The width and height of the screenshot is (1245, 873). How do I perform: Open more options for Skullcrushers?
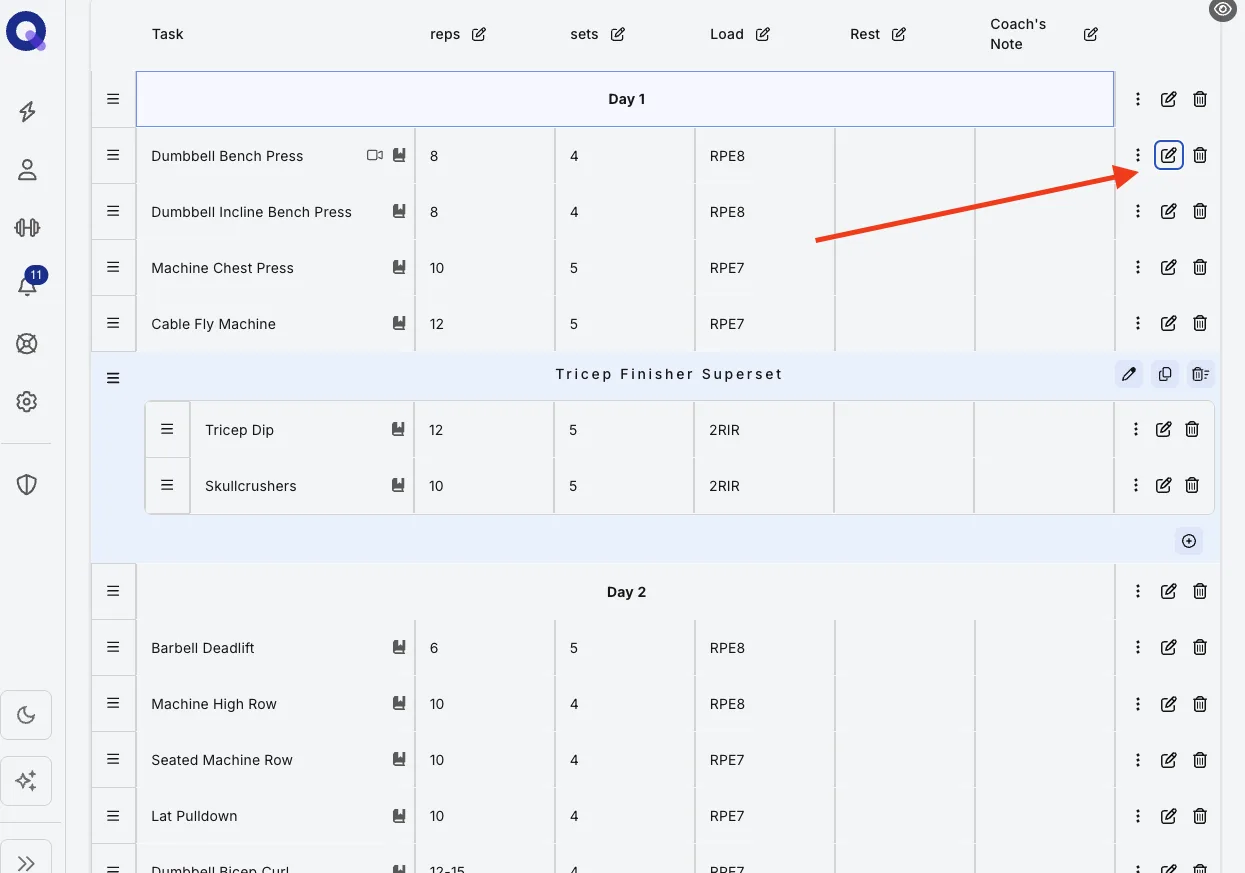[x=1136, y=485]
